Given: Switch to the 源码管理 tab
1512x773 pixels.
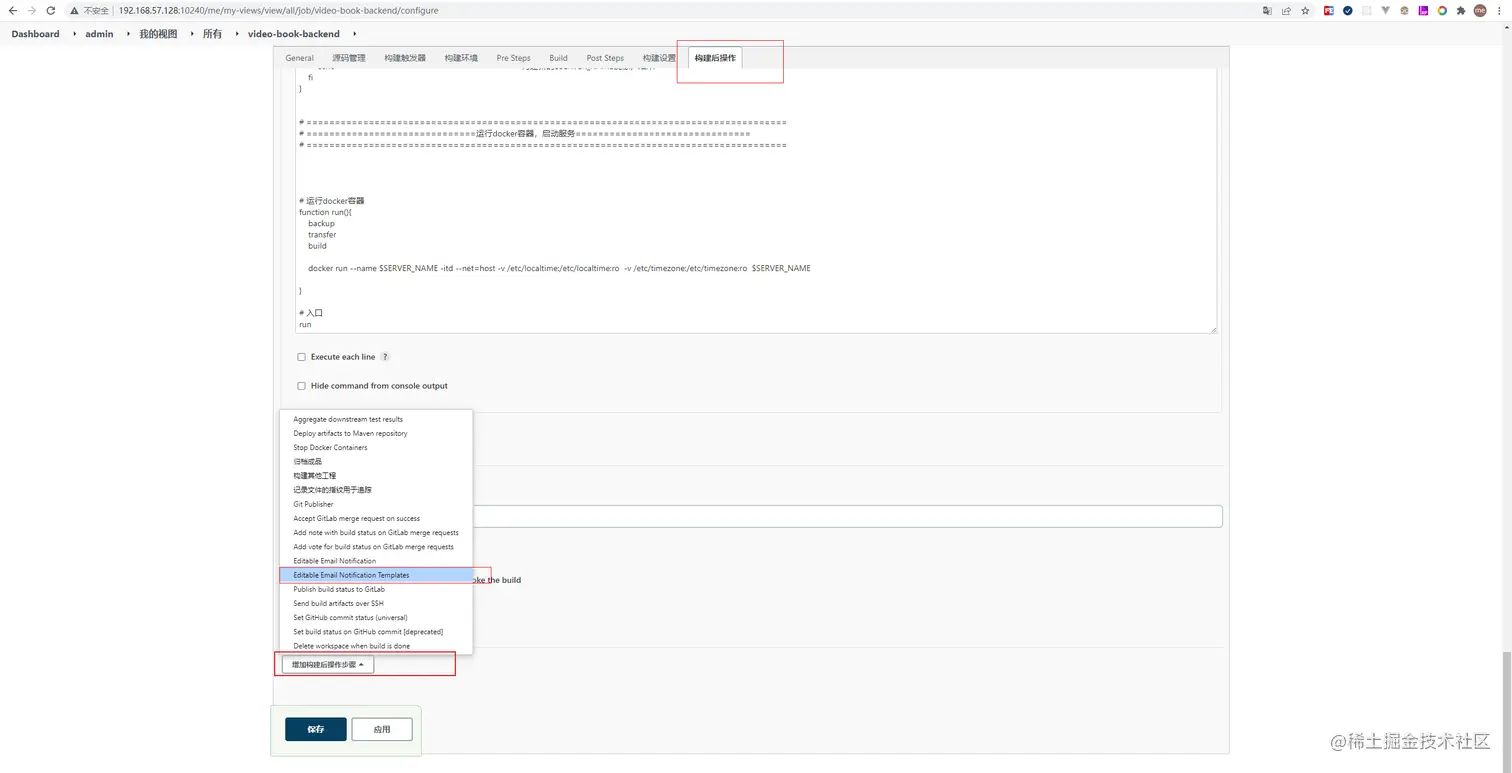Looking at the screenshot, I should pyautogui.click(x=349, y=58).
